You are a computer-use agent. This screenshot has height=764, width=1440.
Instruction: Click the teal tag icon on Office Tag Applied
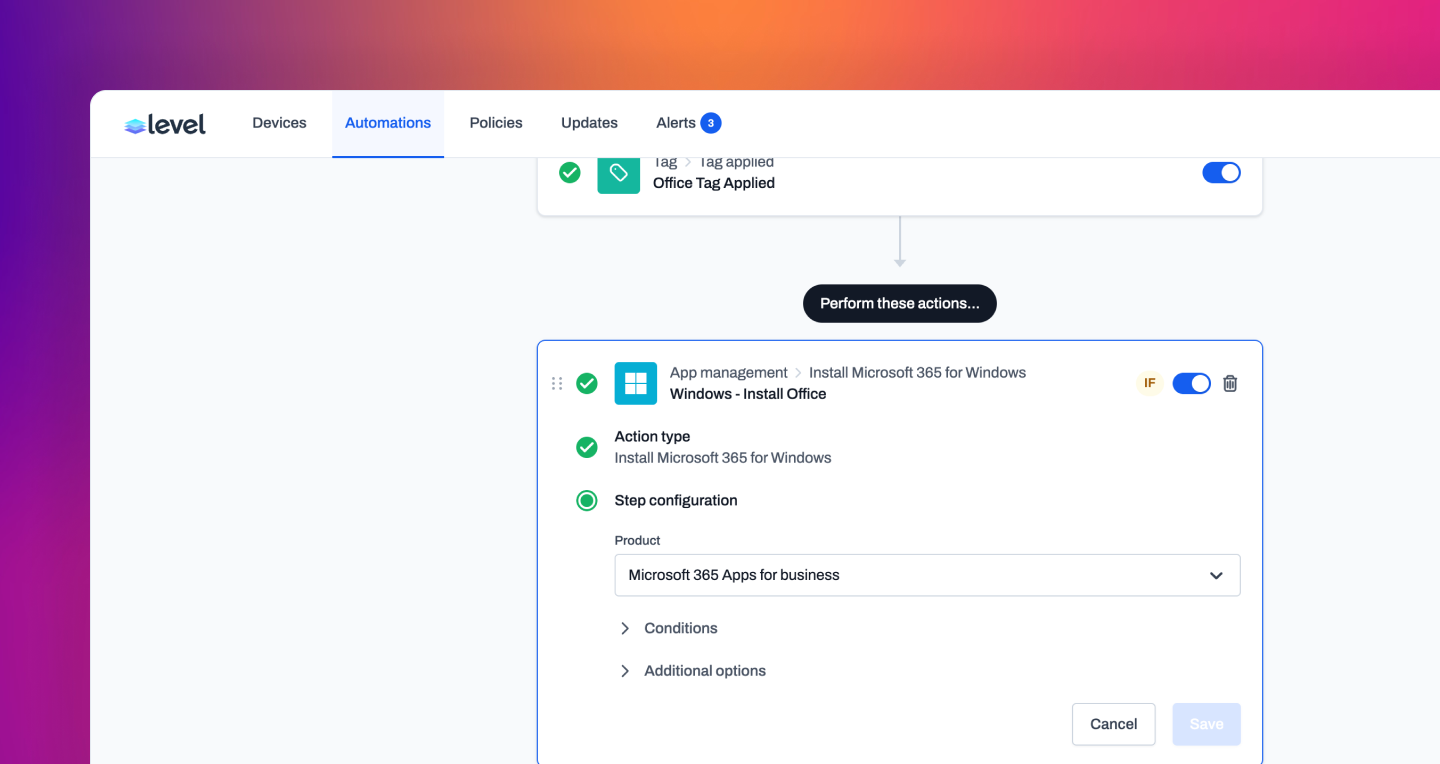pyautogui.click(x=619, y=173)
